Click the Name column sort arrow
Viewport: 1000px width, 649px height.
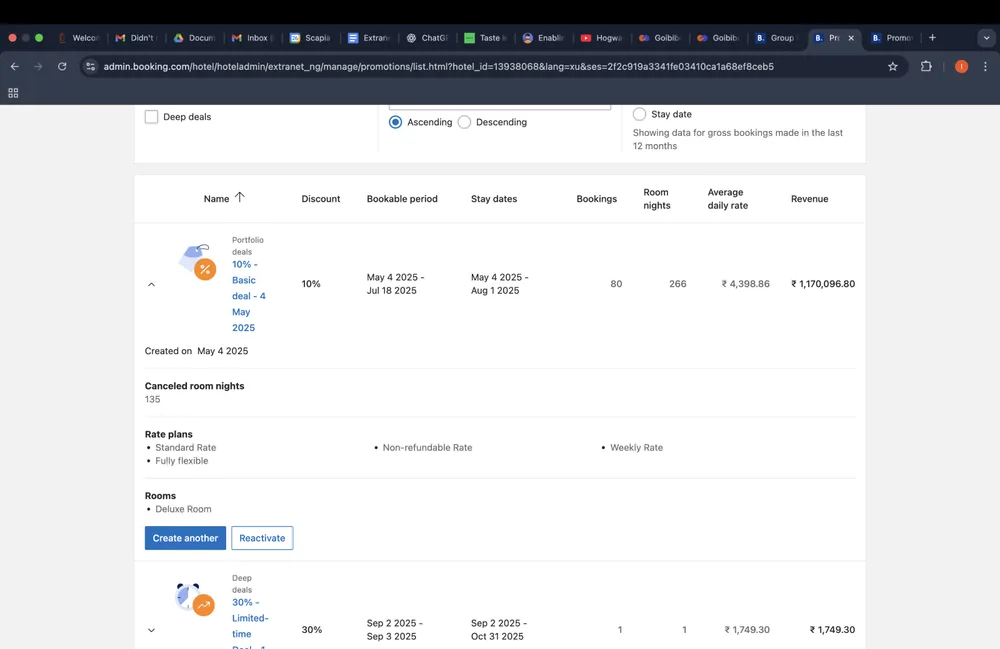(x=240, y=198)
